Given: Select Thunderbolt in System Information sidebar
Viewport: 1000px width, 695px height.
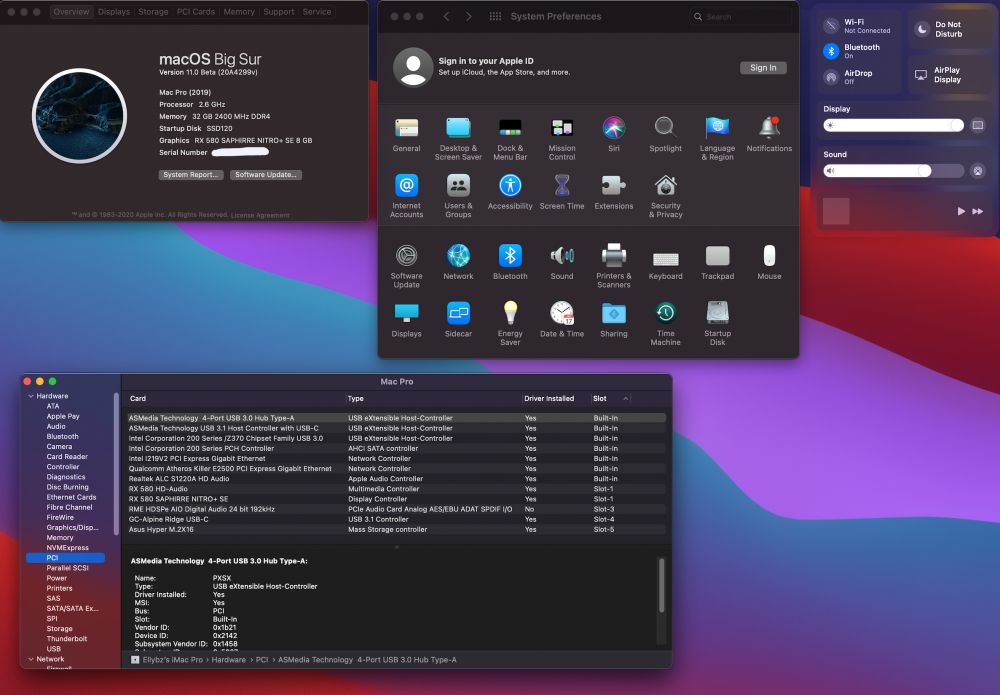Looking at the screenshot, I should [x=67, y=639].
